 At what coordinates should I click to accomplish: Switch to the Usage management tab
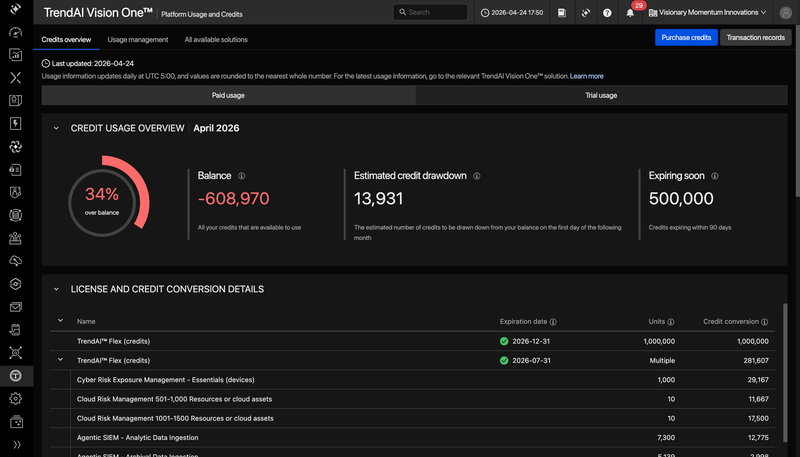tap(138, 39)
